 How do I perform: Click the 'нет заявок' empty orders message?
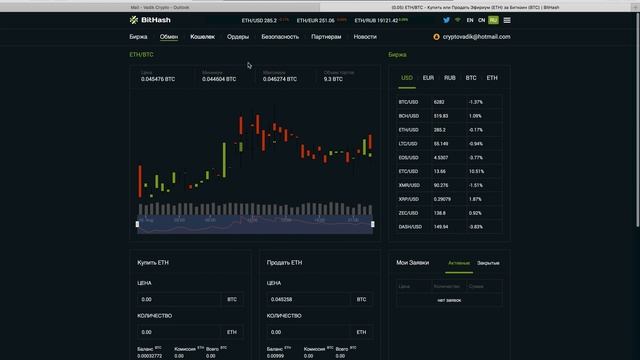[449, 300]
